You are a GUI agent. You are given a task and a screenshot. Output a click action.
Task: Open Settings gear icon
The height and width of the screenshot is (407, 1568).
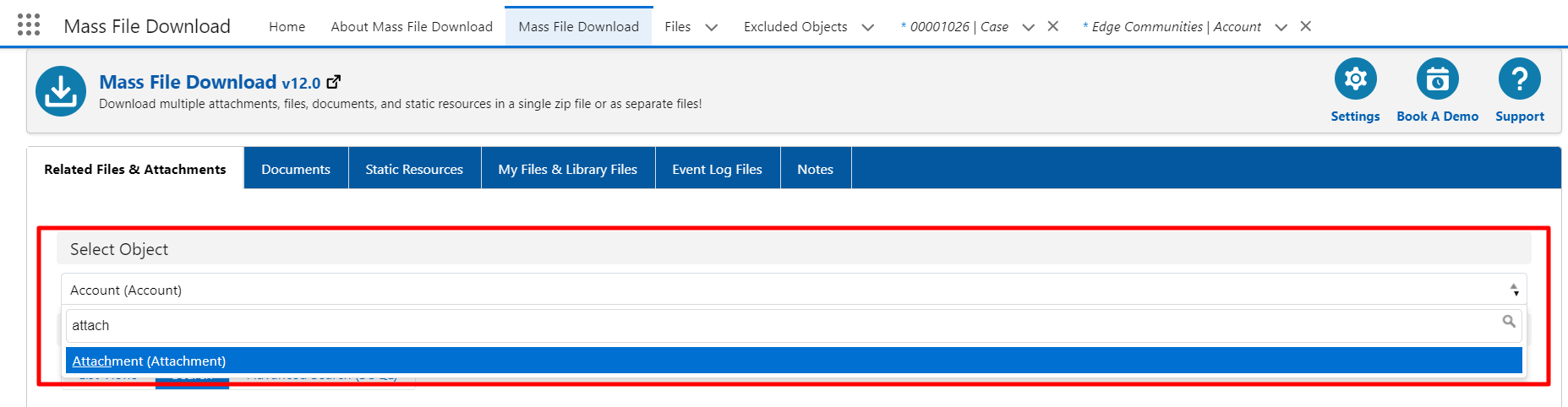tap(1355, 79)
